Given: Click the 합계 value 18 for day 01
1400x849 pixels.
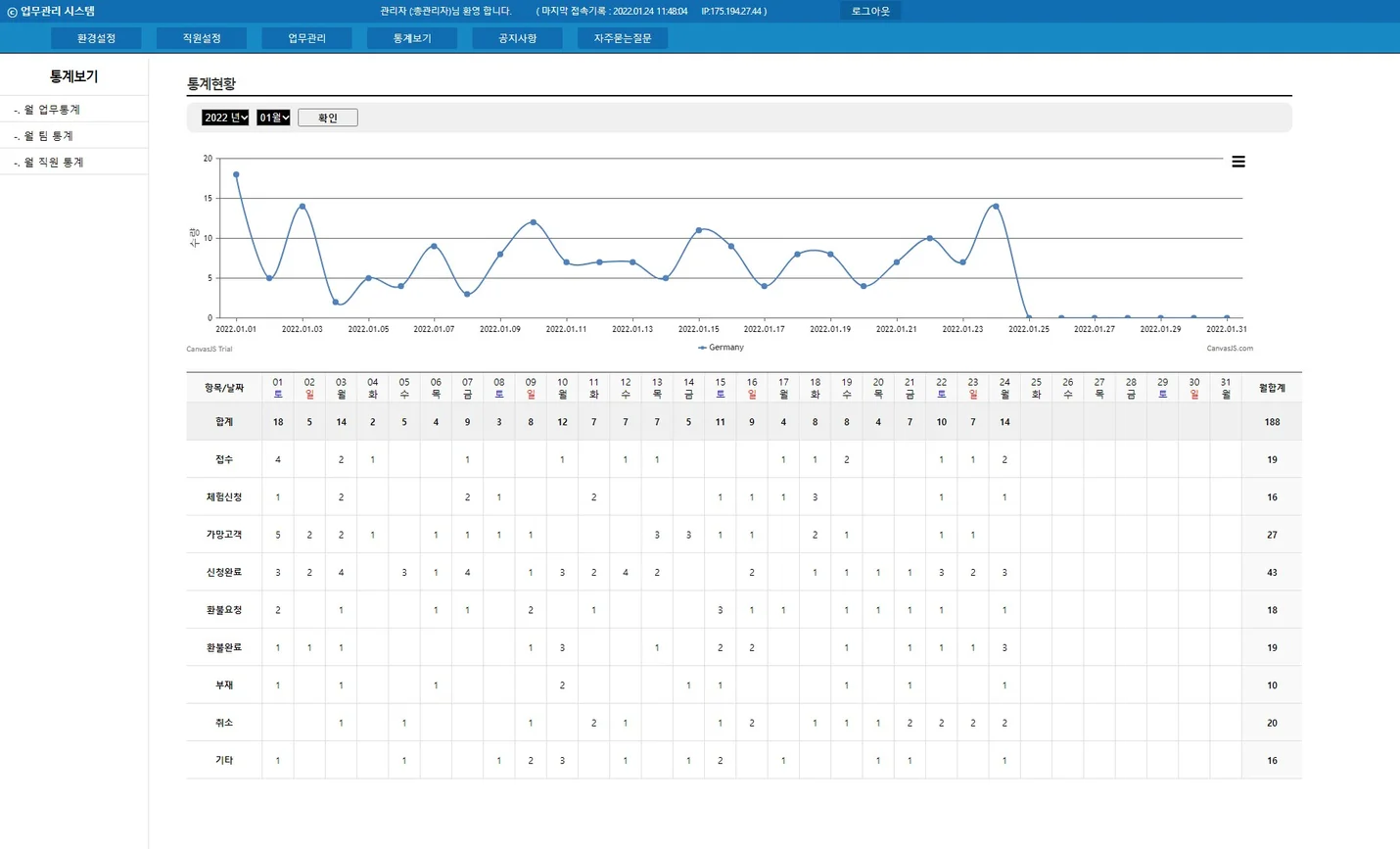Looking at the screenshot, I should point(278,422).
